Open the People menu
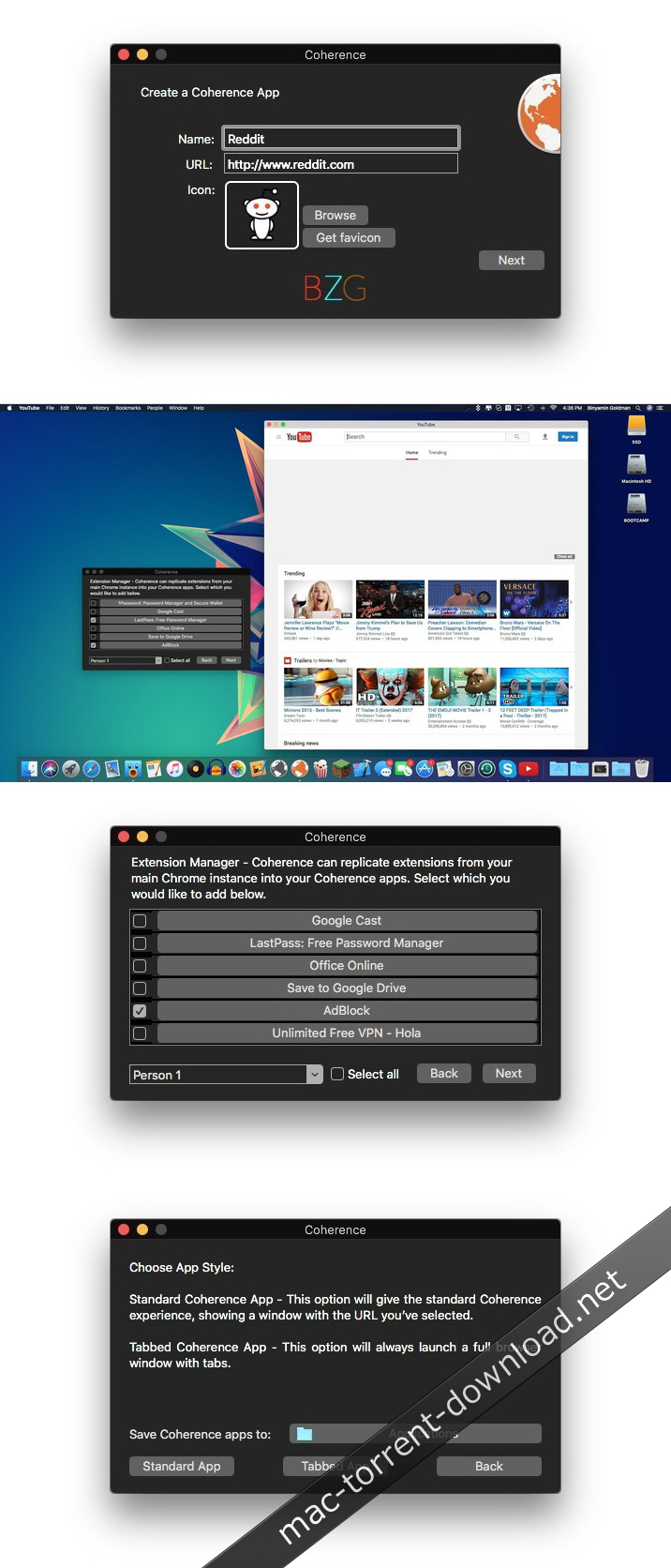 155,408
